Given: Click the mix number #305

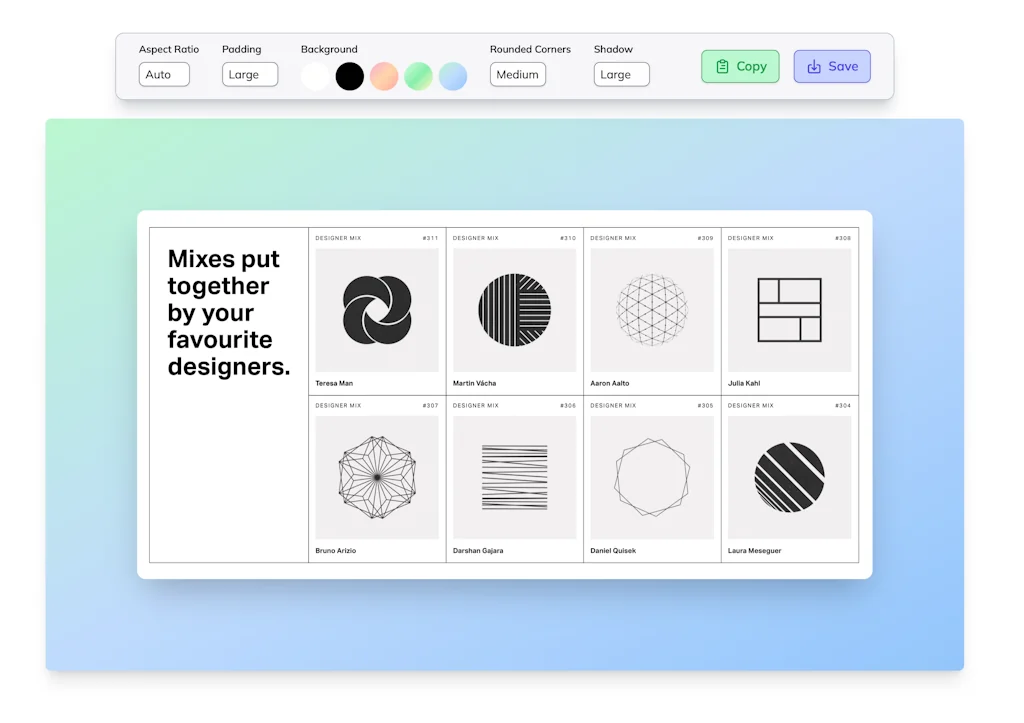Looking at the screenshot, I should pos(705,406).
